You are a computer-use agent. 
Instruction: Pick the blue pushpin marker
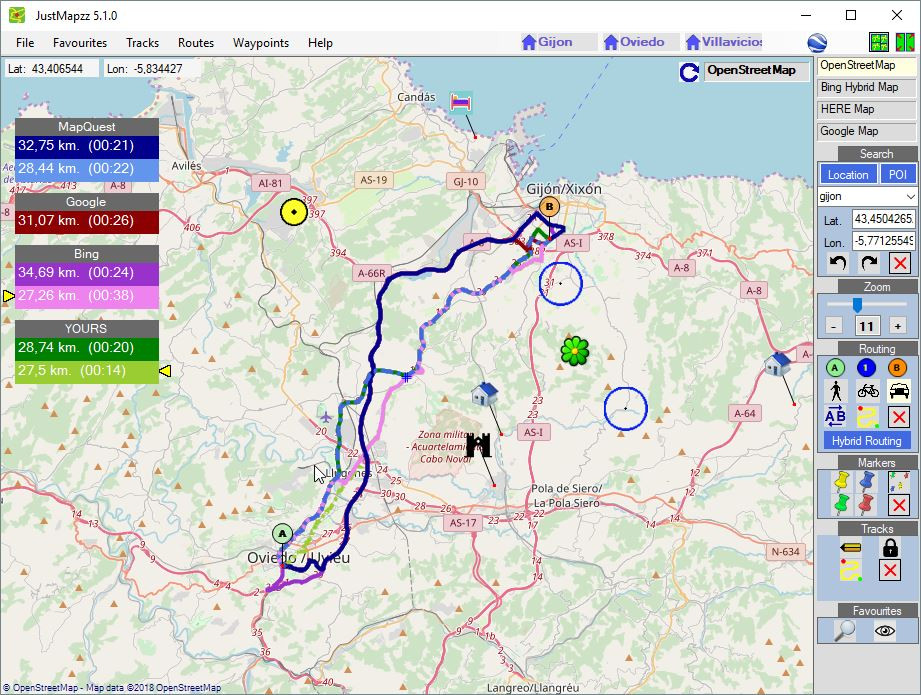click(x=866, y=481)
